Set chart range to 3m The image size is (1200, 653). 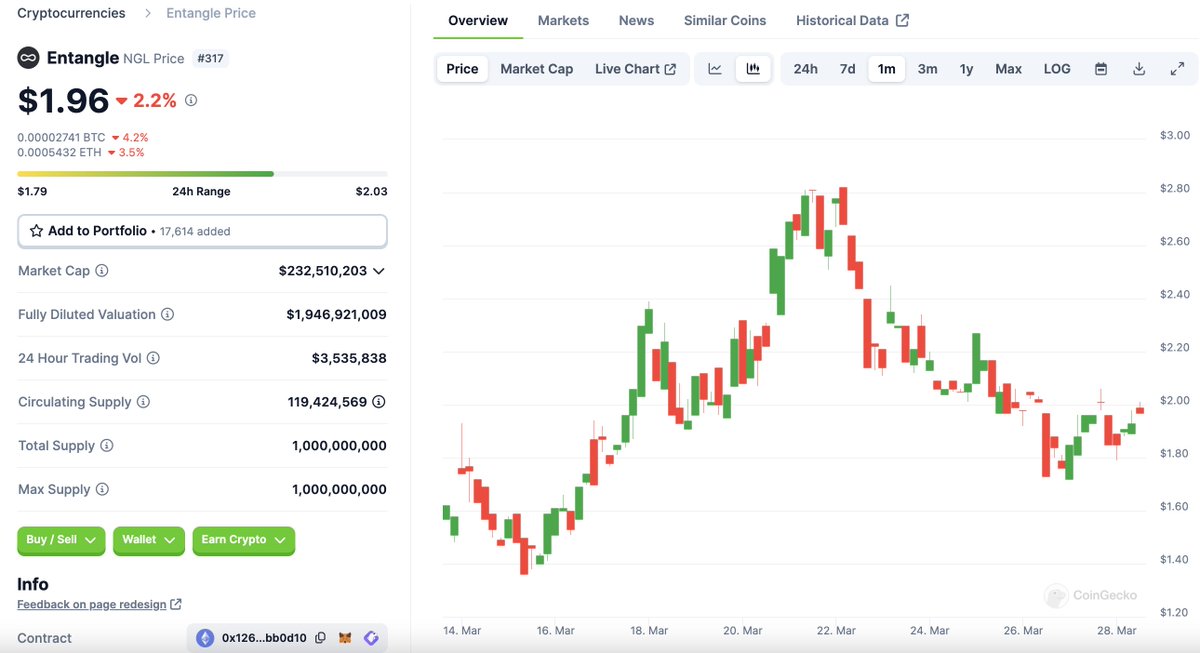pyautogui.click(x=928, y=69)
